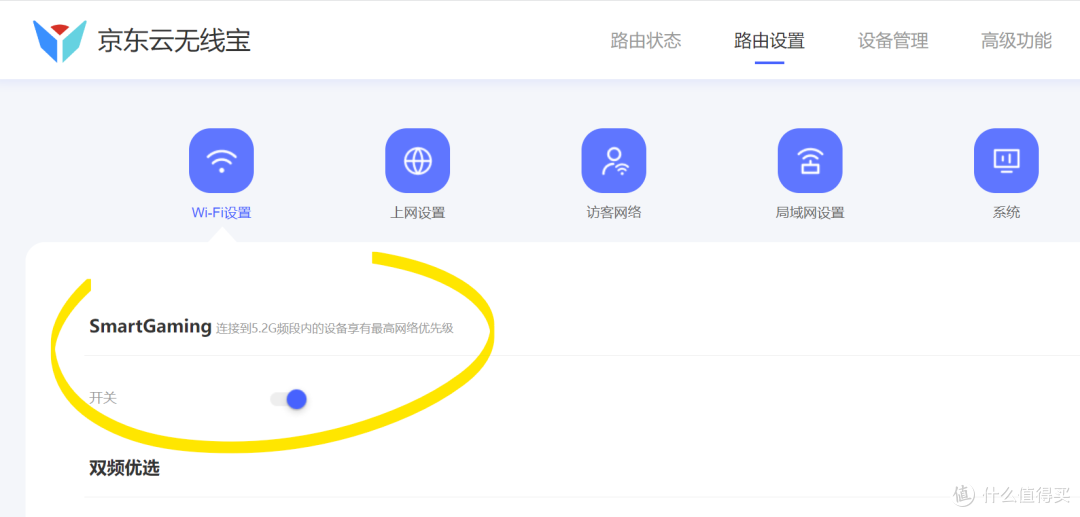Click the 京东云无线宝 logo icon

click(x=60, y=41)
